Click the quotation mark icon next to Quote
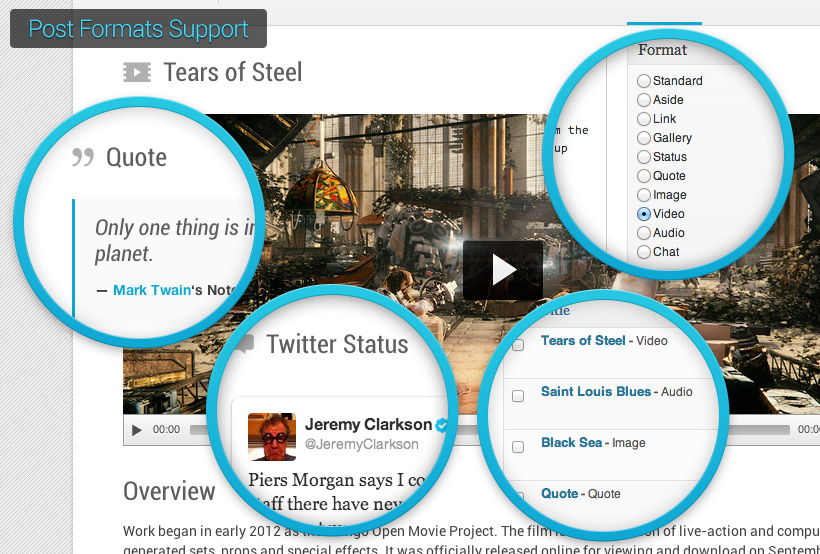820x554 pixels. [x=83, y=158]
